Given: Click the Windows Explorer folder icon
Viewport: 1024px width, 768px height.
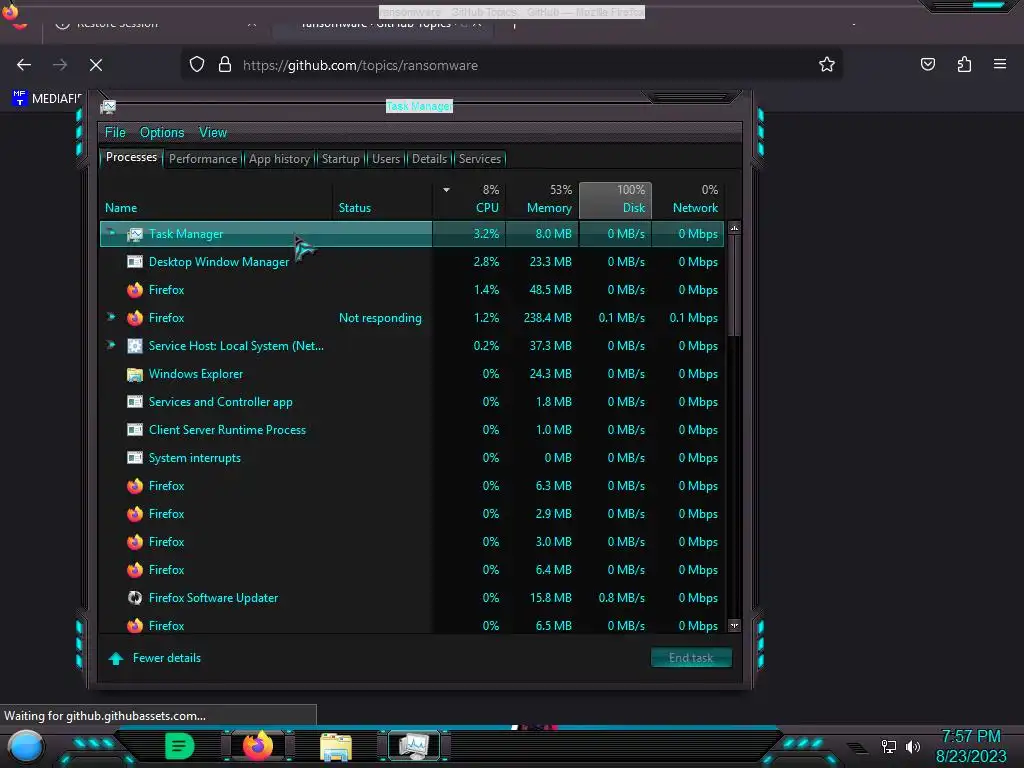Looking at the screenshot, I should [x=135, y=374].
